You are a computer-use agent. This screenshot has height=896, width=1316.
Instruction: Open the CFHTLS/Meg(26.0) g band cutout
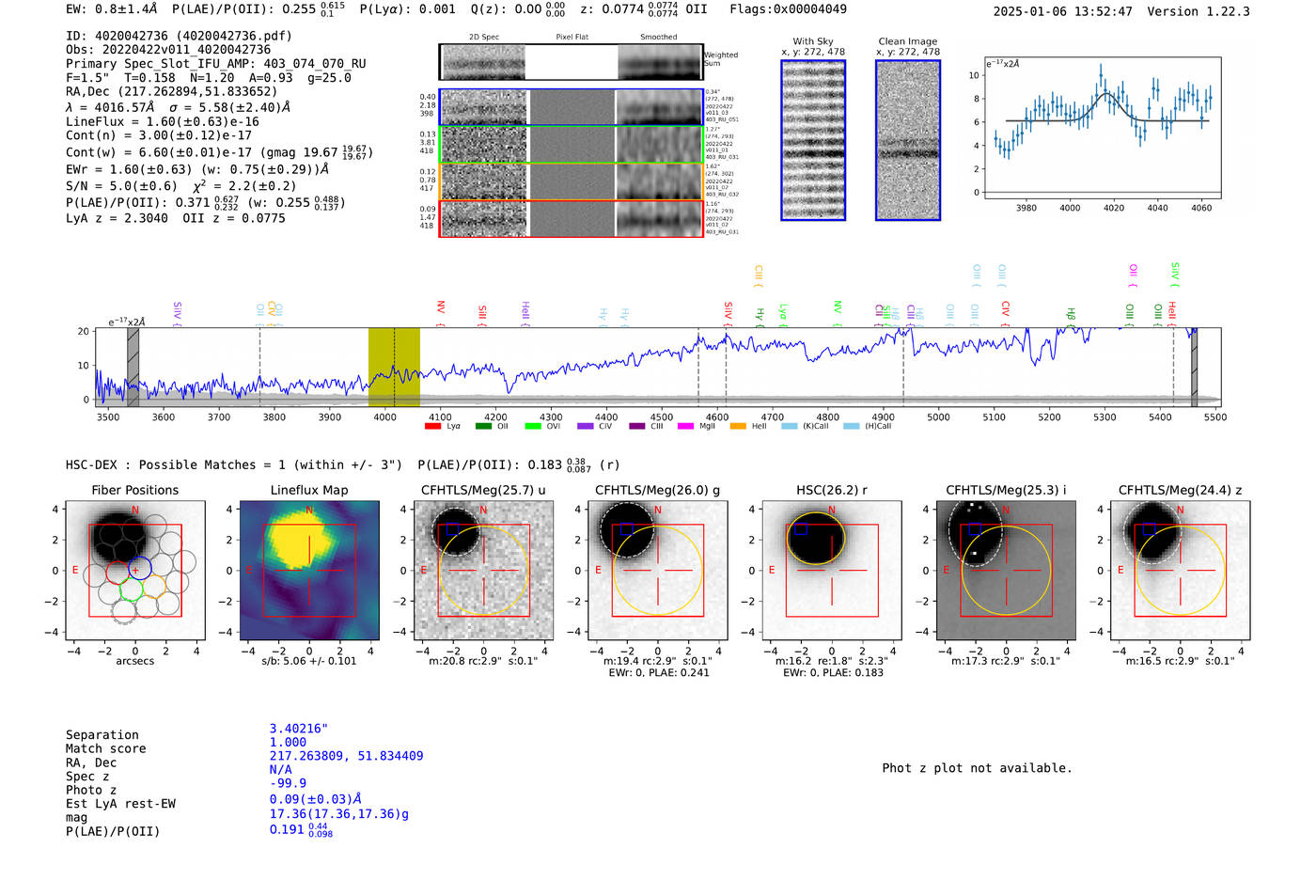pyautogui.click(x=658, y=570)
